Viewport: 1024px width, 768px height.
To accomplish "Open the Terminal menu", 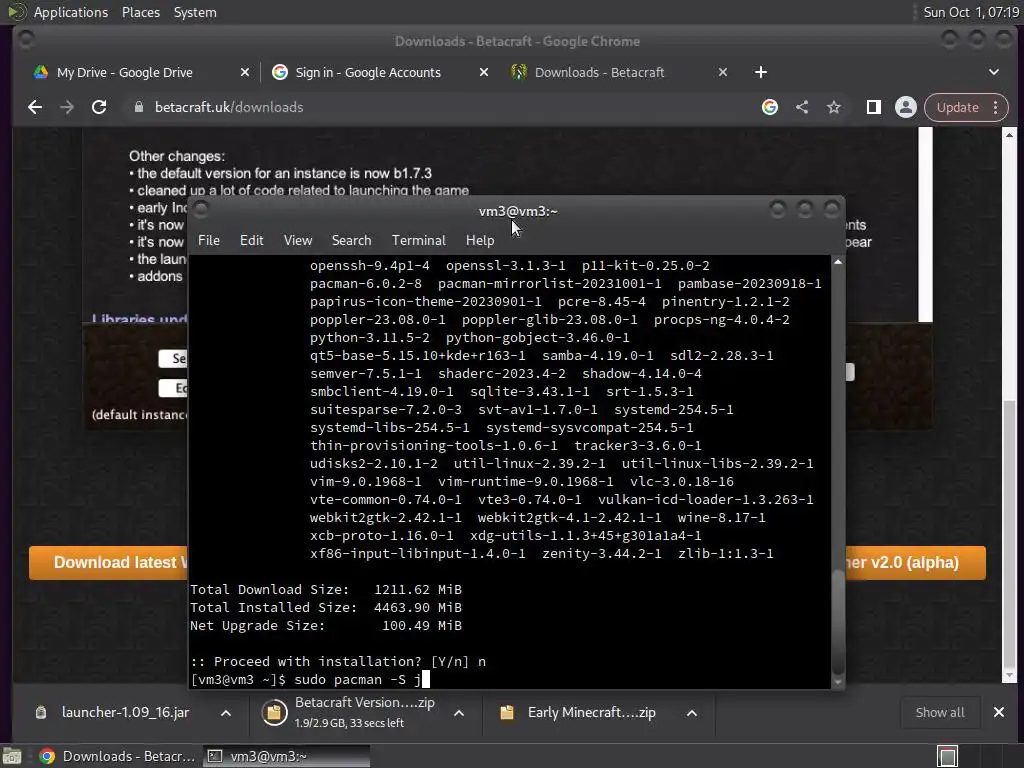I will click(x=419, y=240).
